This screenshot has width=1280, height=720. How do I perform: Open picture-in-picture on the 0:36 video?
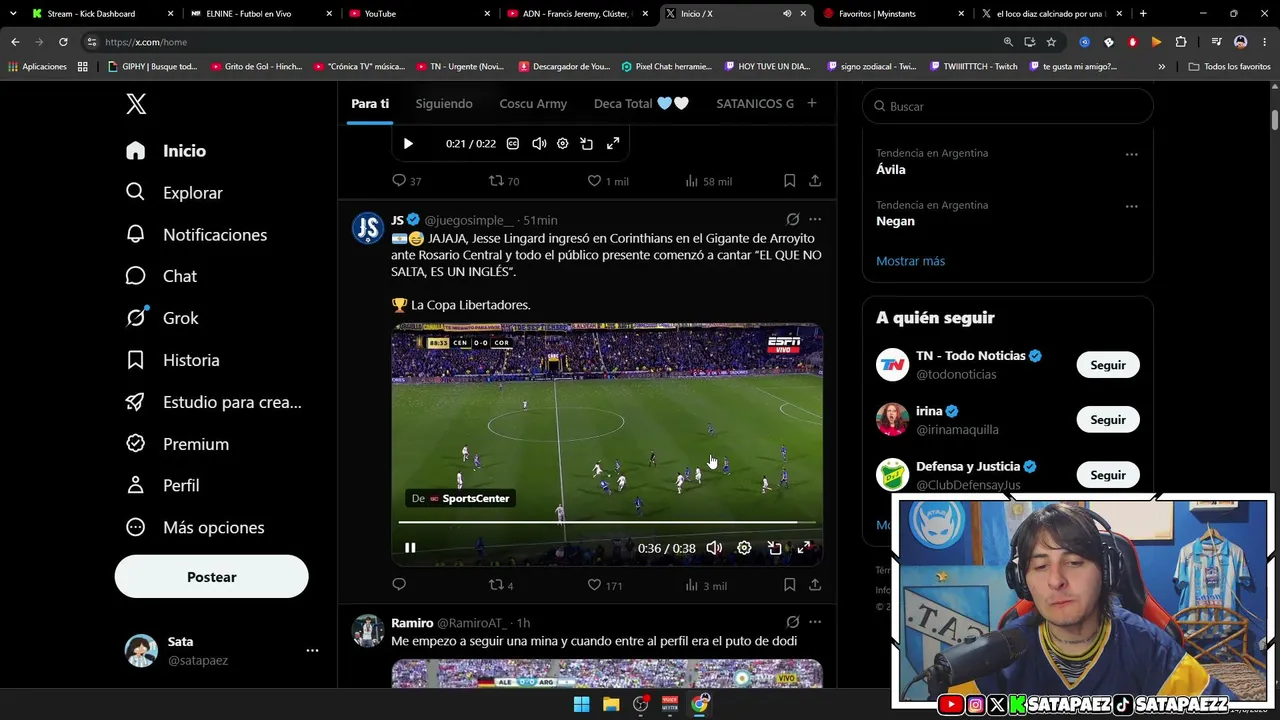click(x=774, y=548)
